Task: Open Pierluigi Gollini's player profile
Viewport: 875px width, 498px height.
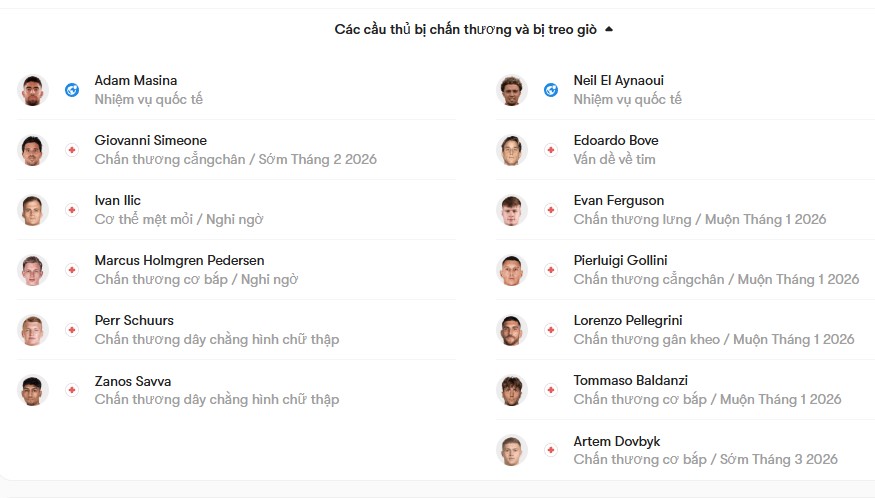Action: click(x=621, y=260)
